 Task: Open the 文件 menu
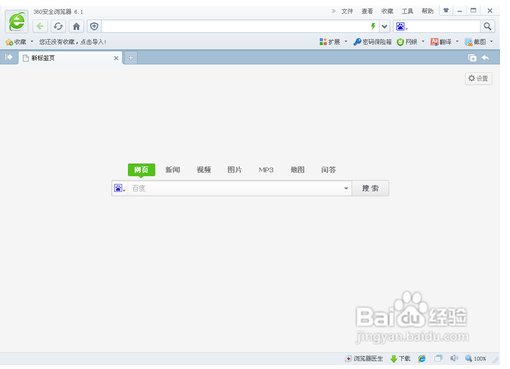(x=347, y=11)
